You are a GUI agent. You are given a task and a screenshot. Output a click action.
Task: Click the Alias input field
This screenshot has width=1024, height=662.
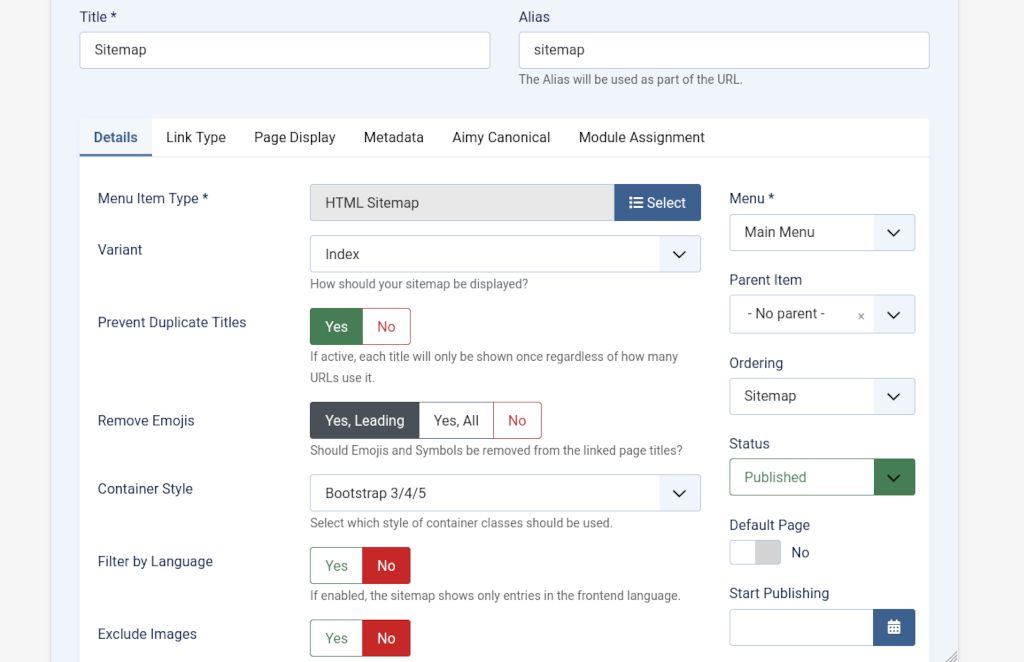(724, 50)
